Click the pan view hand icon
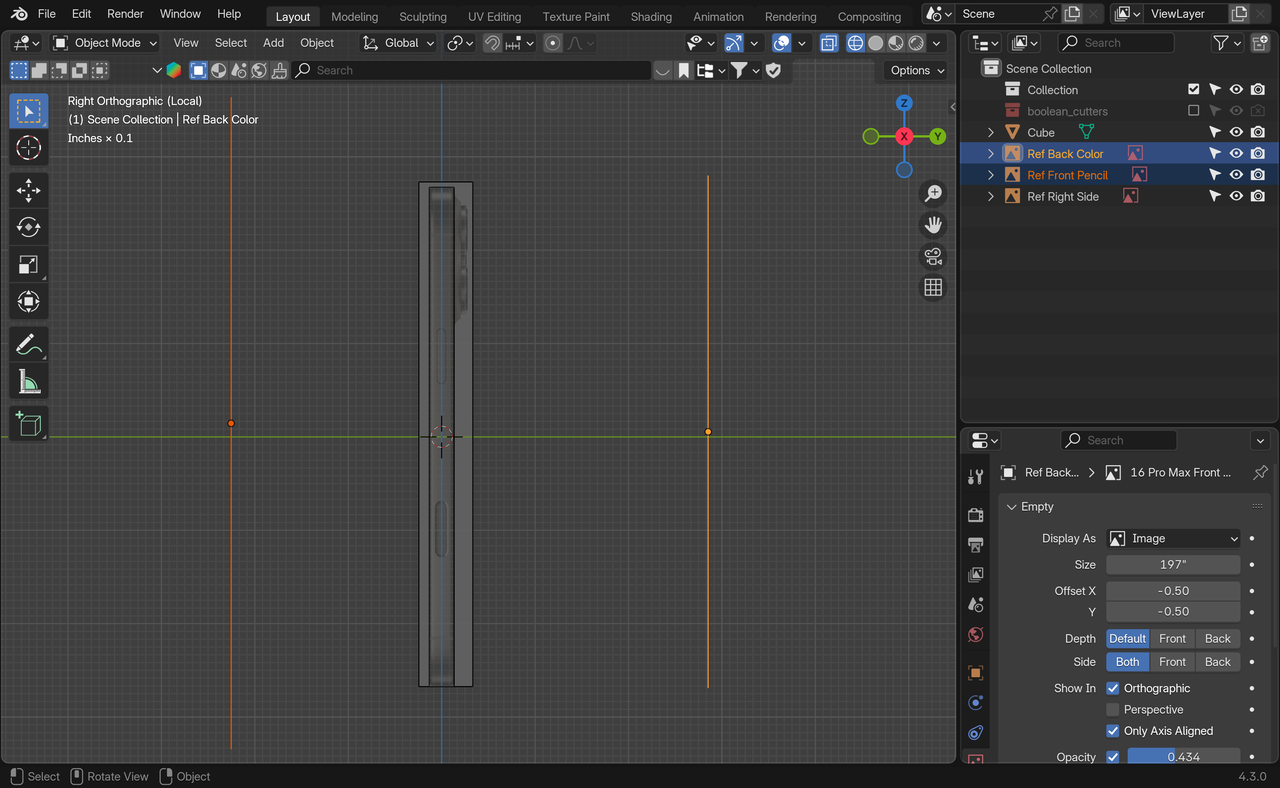The width and height of the screenshot is (1280, 788). click(x=933, y=225)
